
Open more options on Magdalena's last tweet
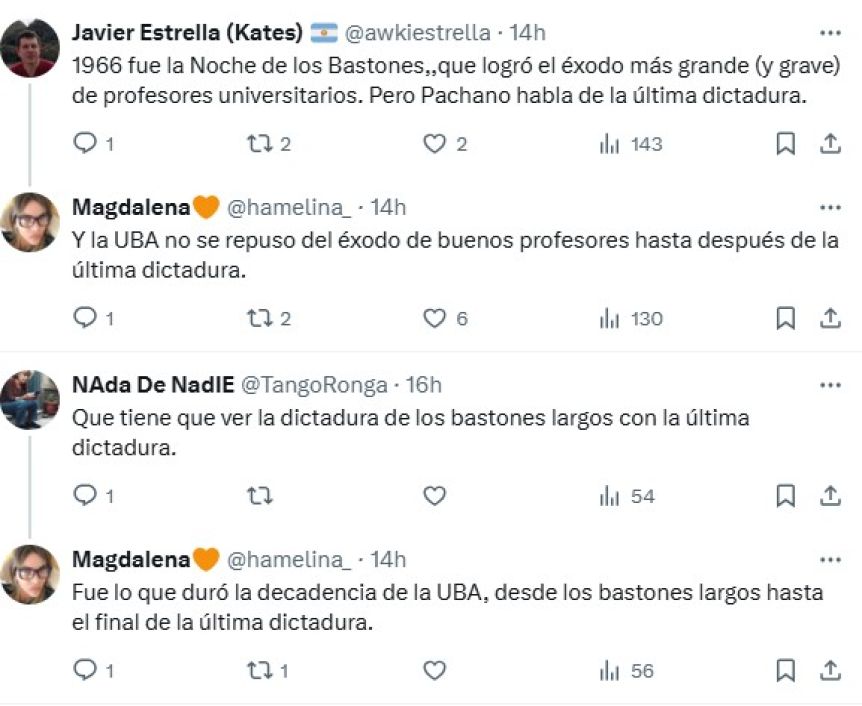click(x=829, y=560)
